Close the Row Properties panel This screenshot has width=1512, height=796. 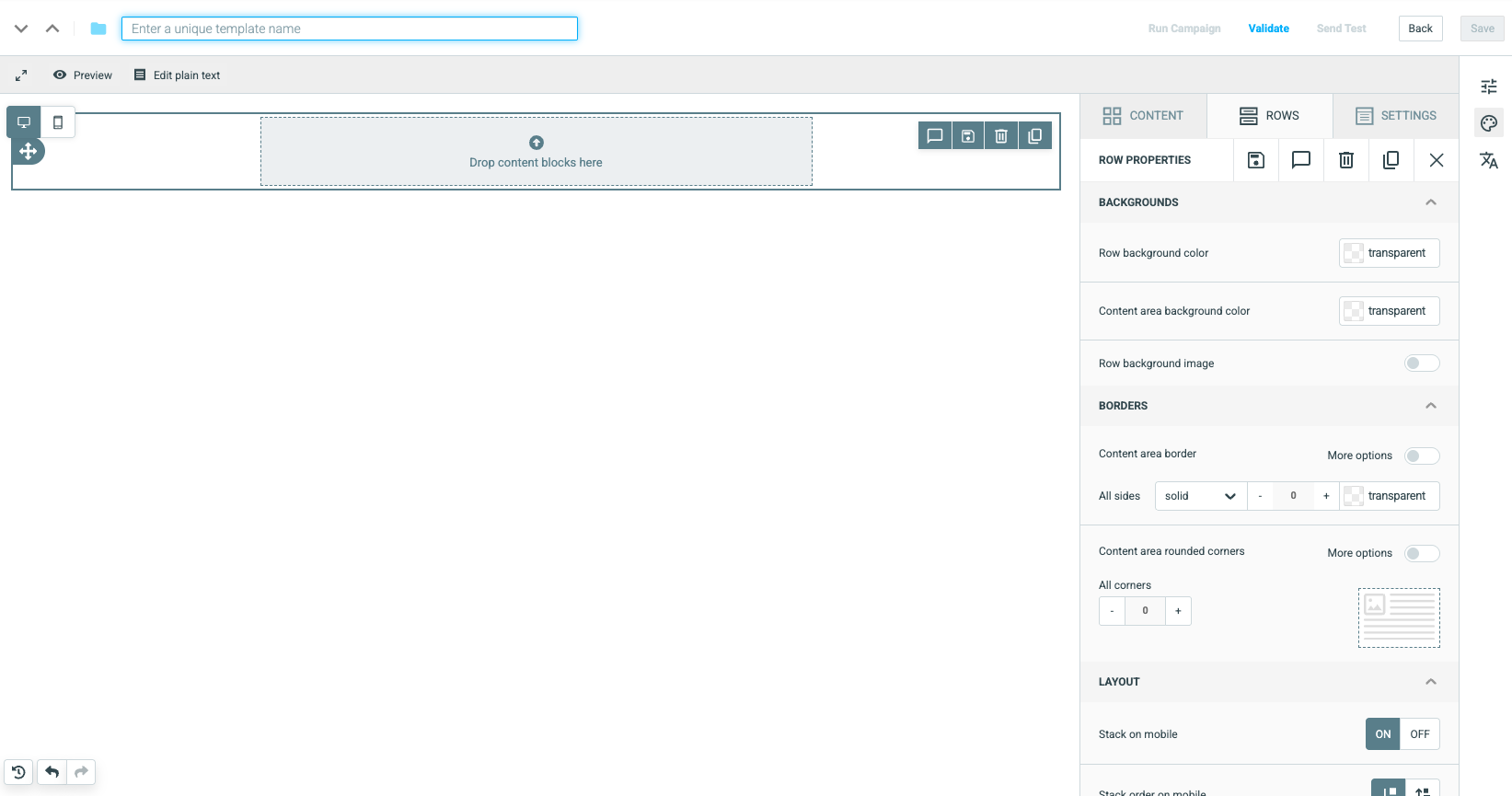coord(1437,160)
